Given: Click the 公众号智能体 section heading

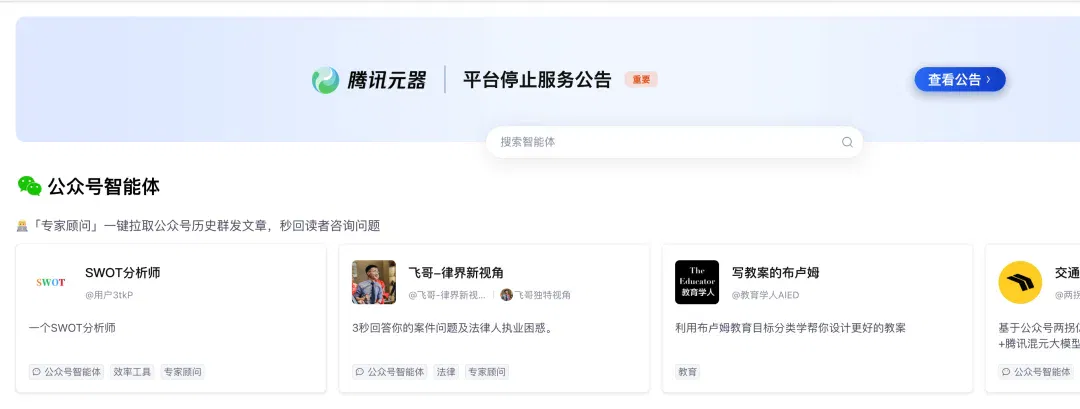Looking at the screenshot, I should [104, 186].
